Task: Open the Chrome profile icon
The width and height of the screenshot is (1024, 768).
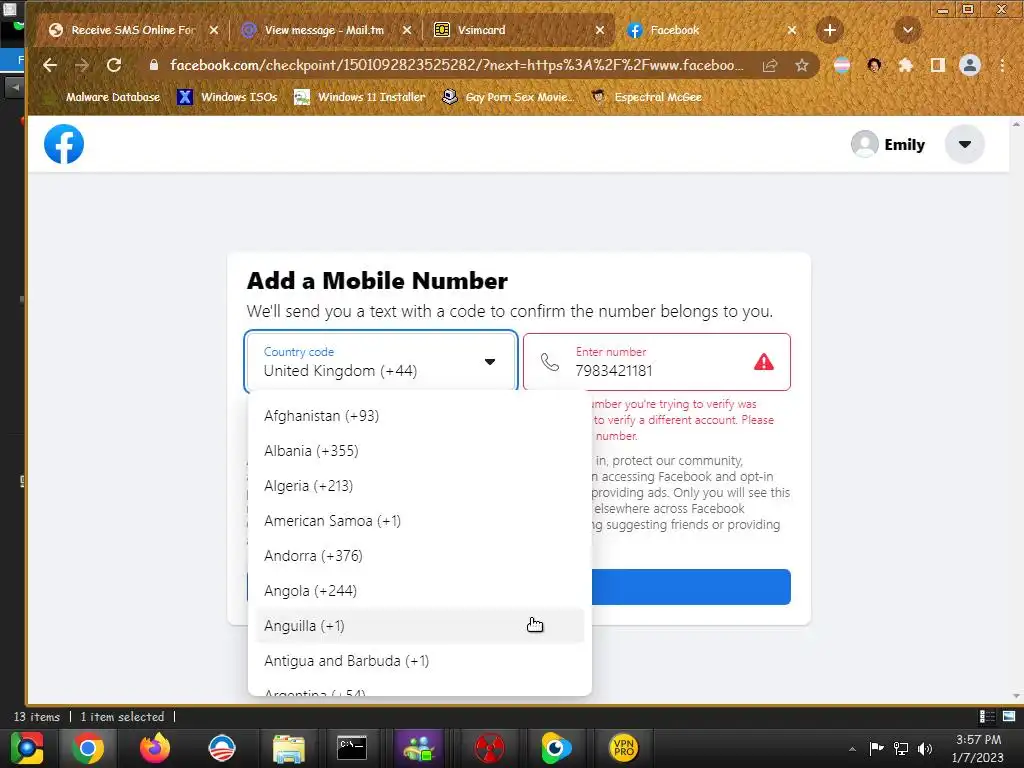Action: (970, 65)
